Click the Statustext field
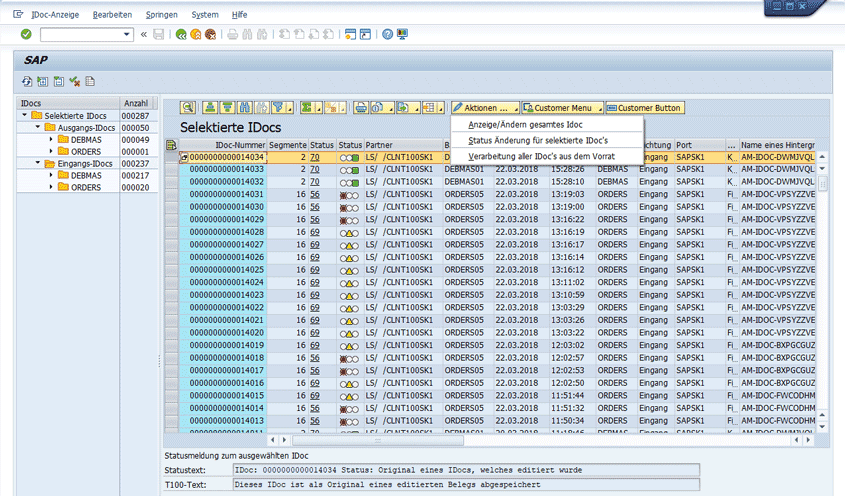 click(x=466, y=470)
